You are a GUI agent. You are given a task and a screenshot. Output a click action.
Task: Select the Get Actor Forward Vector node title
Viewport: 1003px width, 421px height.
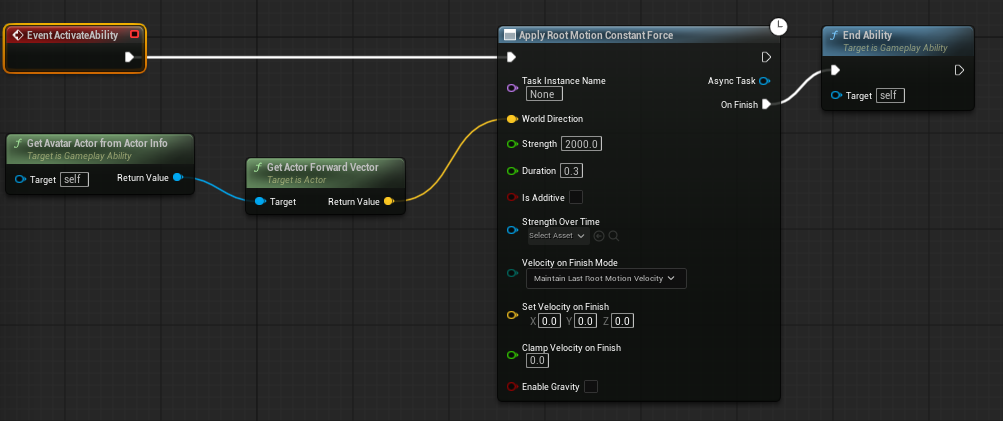(x=322, y=168)
